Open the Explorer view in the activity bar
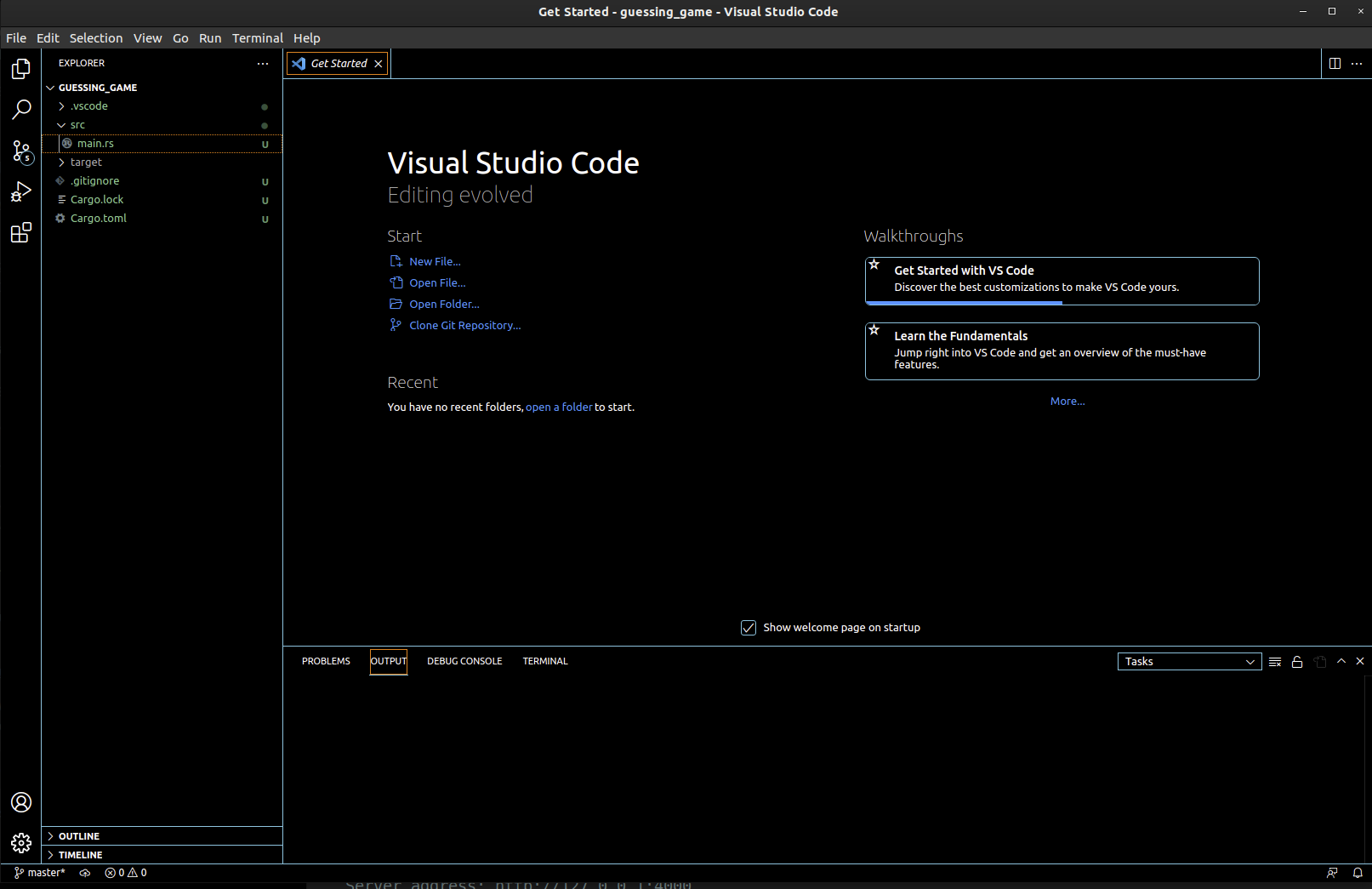1372x889 pixels. tap(21, 69)
